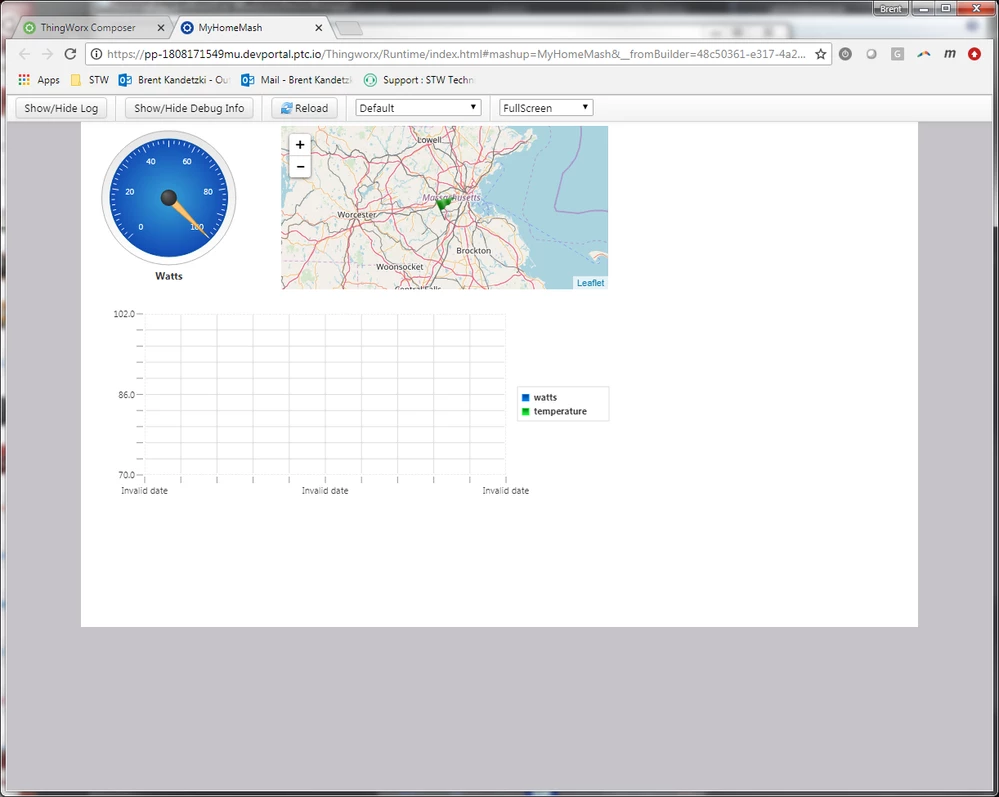Click the grey circle extension icon
The width and height of the screenshot is (999, 797).
pyautogui.click(x=871, y=54)
